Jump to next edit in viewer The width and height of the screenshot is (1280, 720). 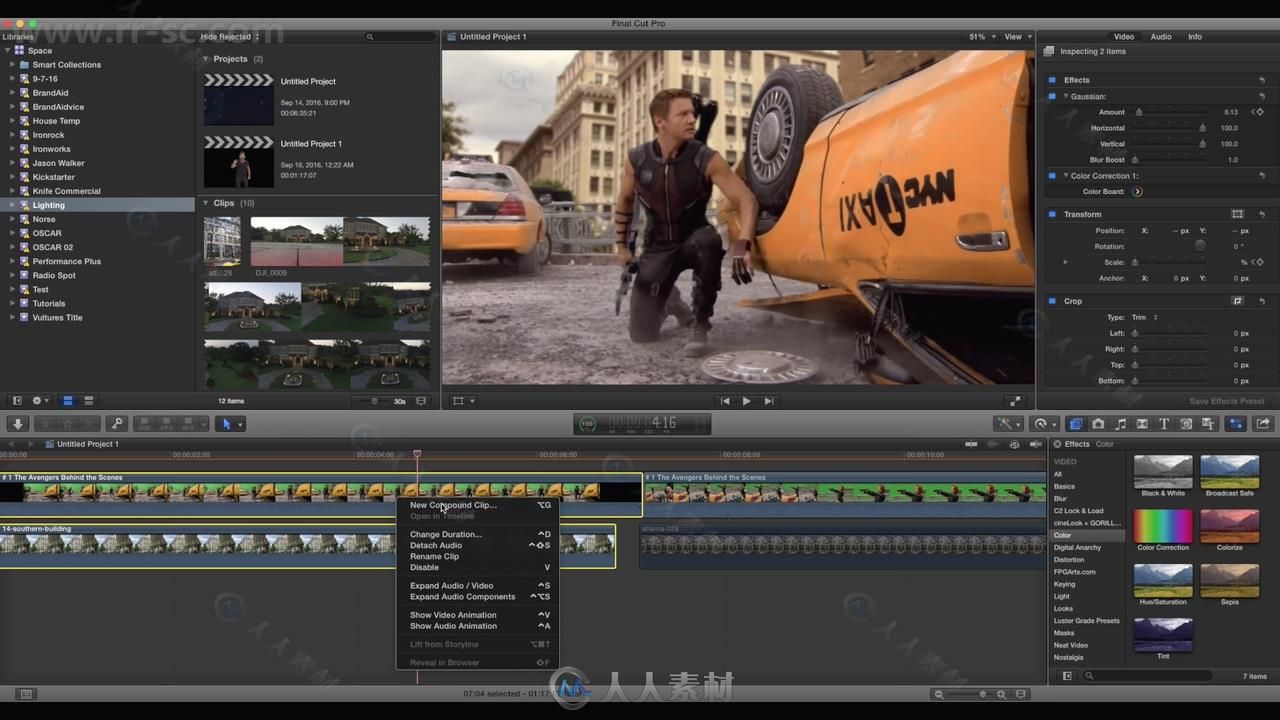click(768, 401)
